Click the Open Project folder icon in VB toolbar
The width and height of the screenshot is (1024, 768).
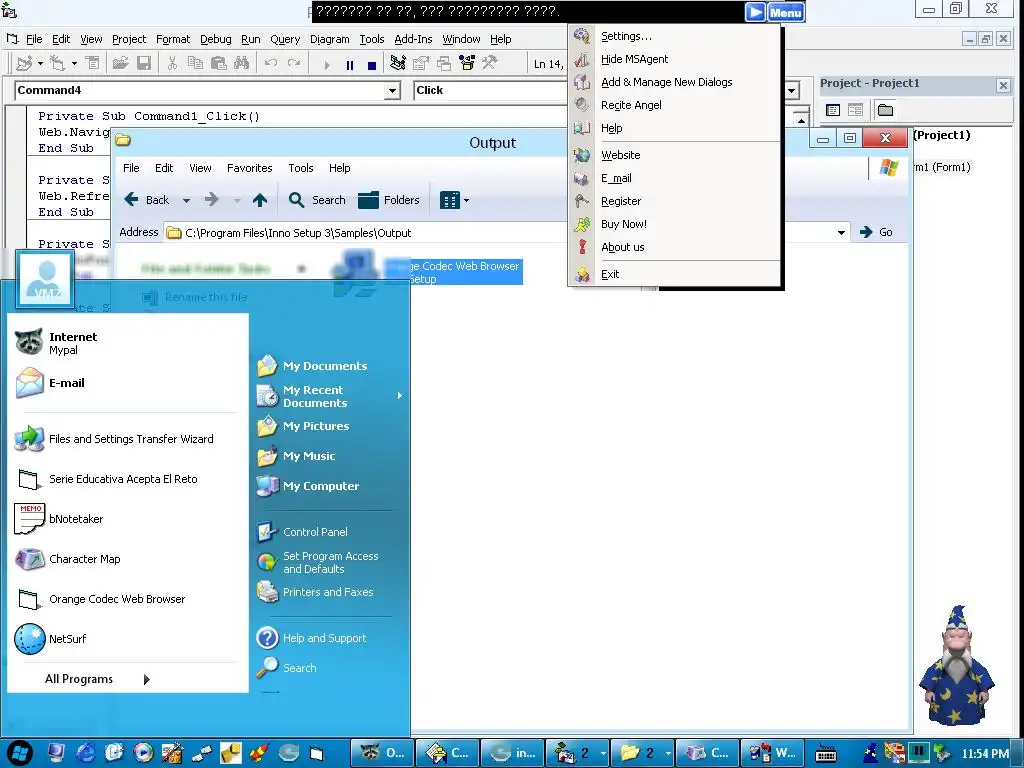pyautogui.click(x=120, y=63)
